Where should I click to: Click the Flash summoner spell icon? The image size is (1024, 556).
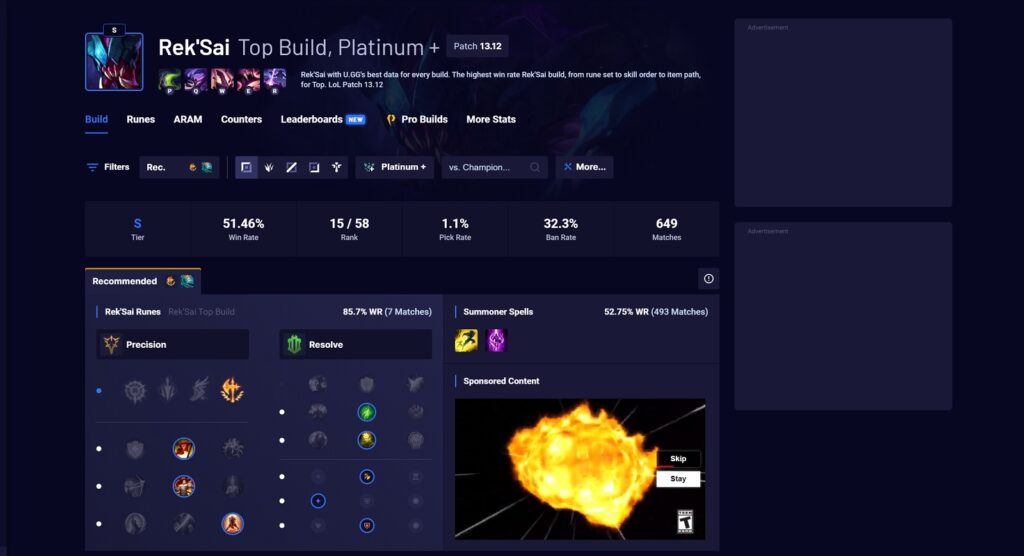click(x=466, y=341)
